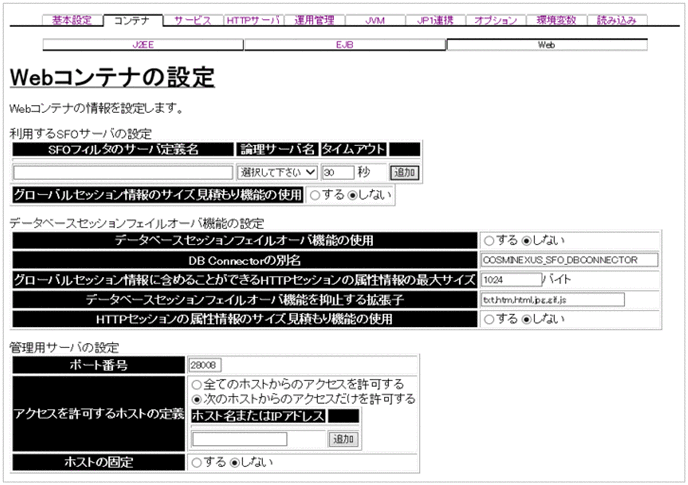
Task: Select the コンテナ tab
Action: 132,21
